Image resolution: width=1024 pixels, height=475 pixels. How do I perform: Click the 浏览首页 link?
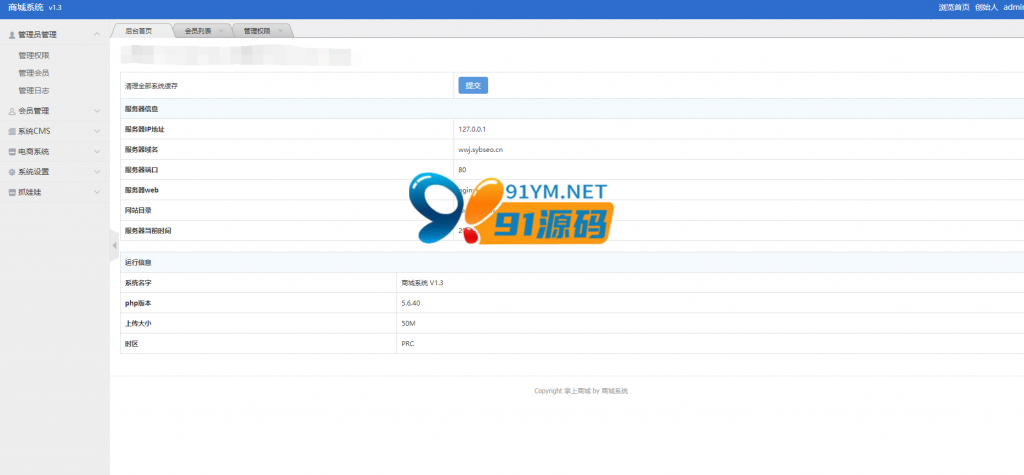click(954, 7)
